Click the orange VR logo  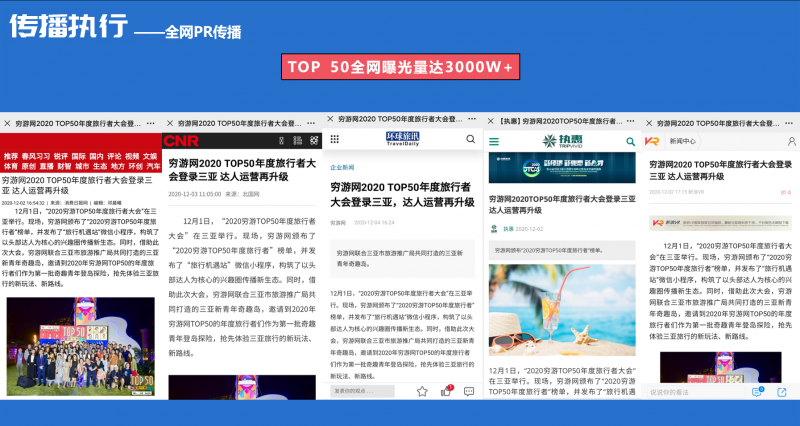pyautogui.click(x=652, y=141)
